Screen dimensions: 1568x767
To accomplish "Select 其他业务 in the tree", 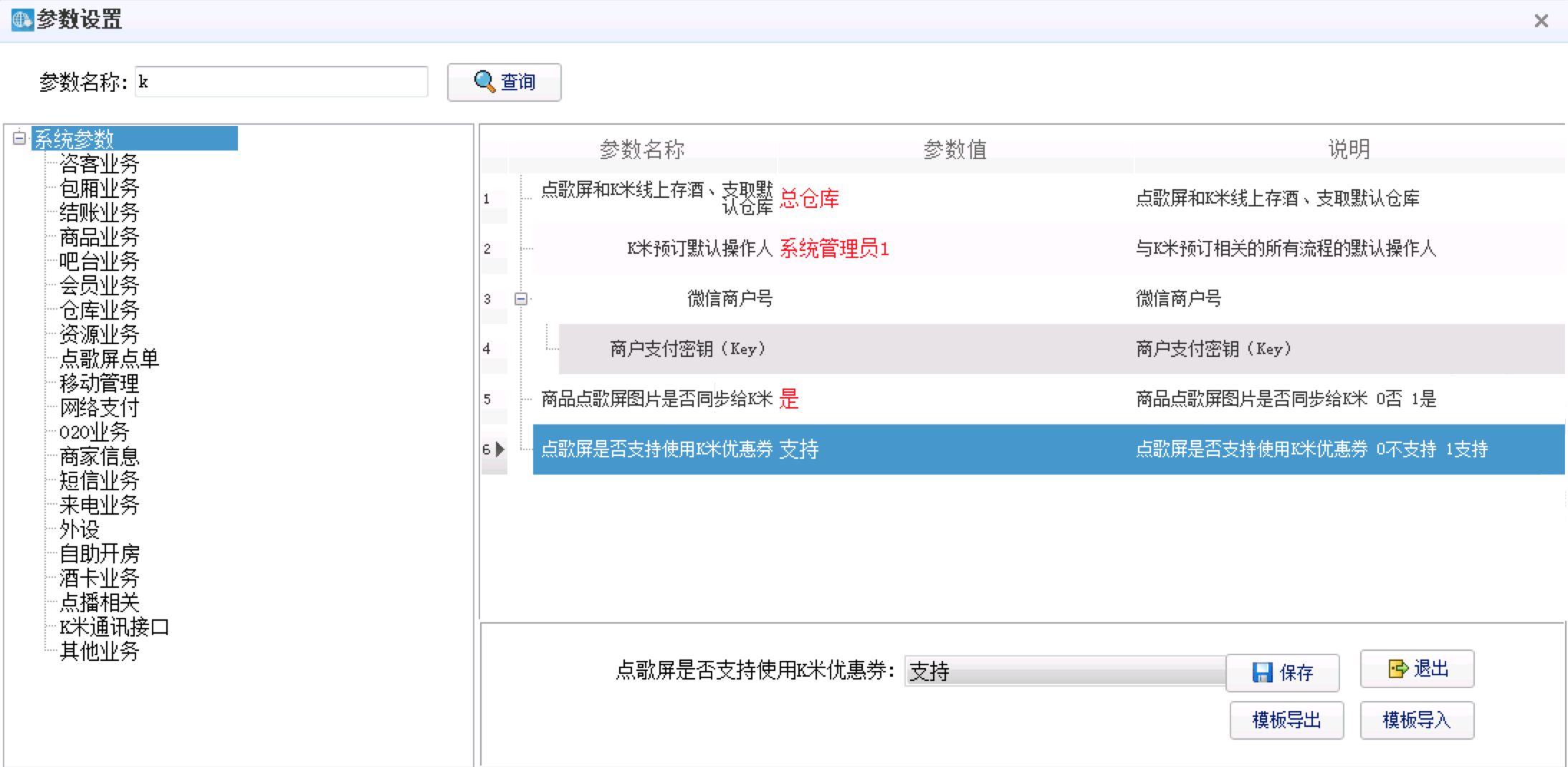I will click(x=99, y=652).
